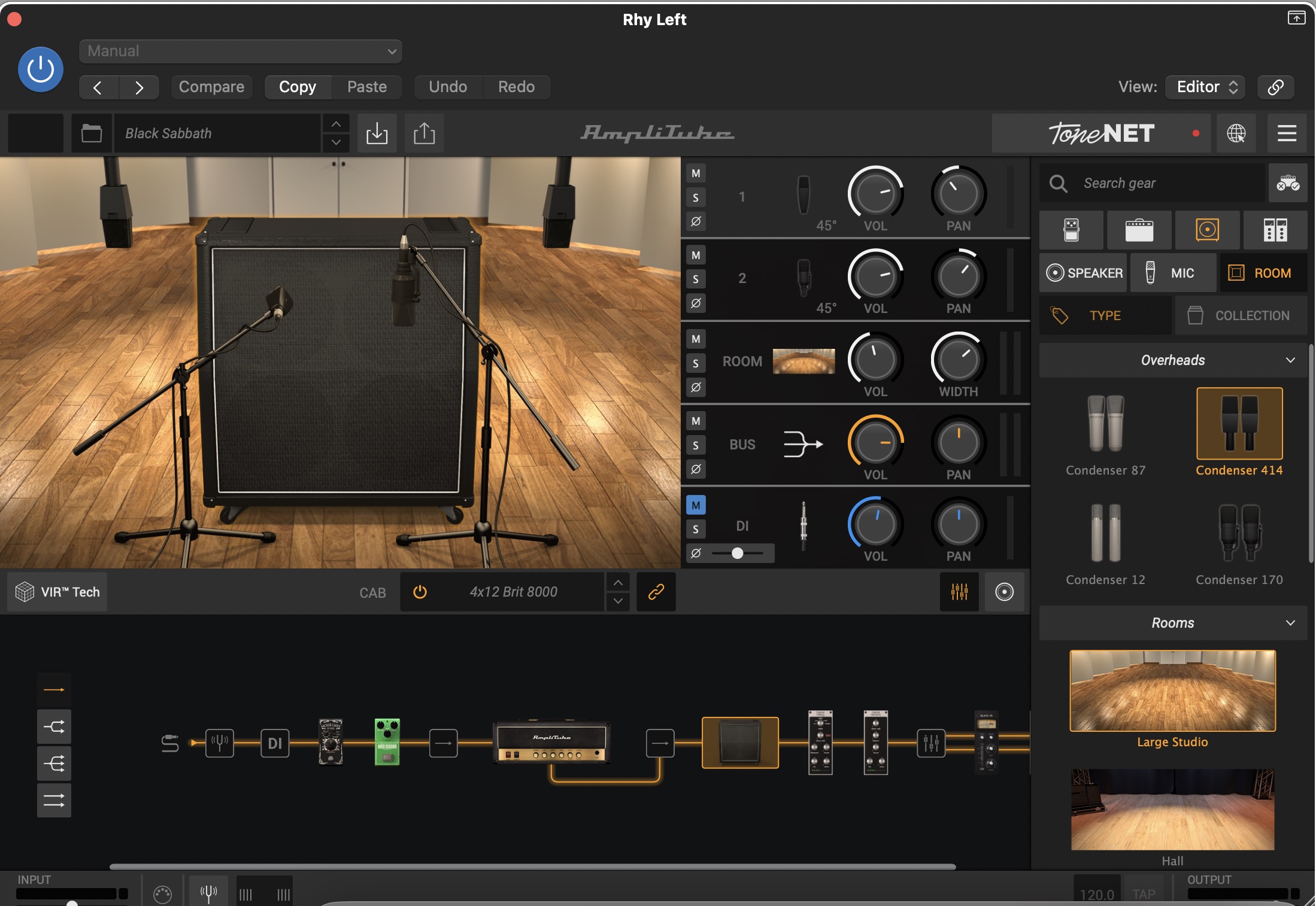Select the tuner block in signal chain
Screen dimensions: 1316x906
pyautogui.click(x=219, y=743)
